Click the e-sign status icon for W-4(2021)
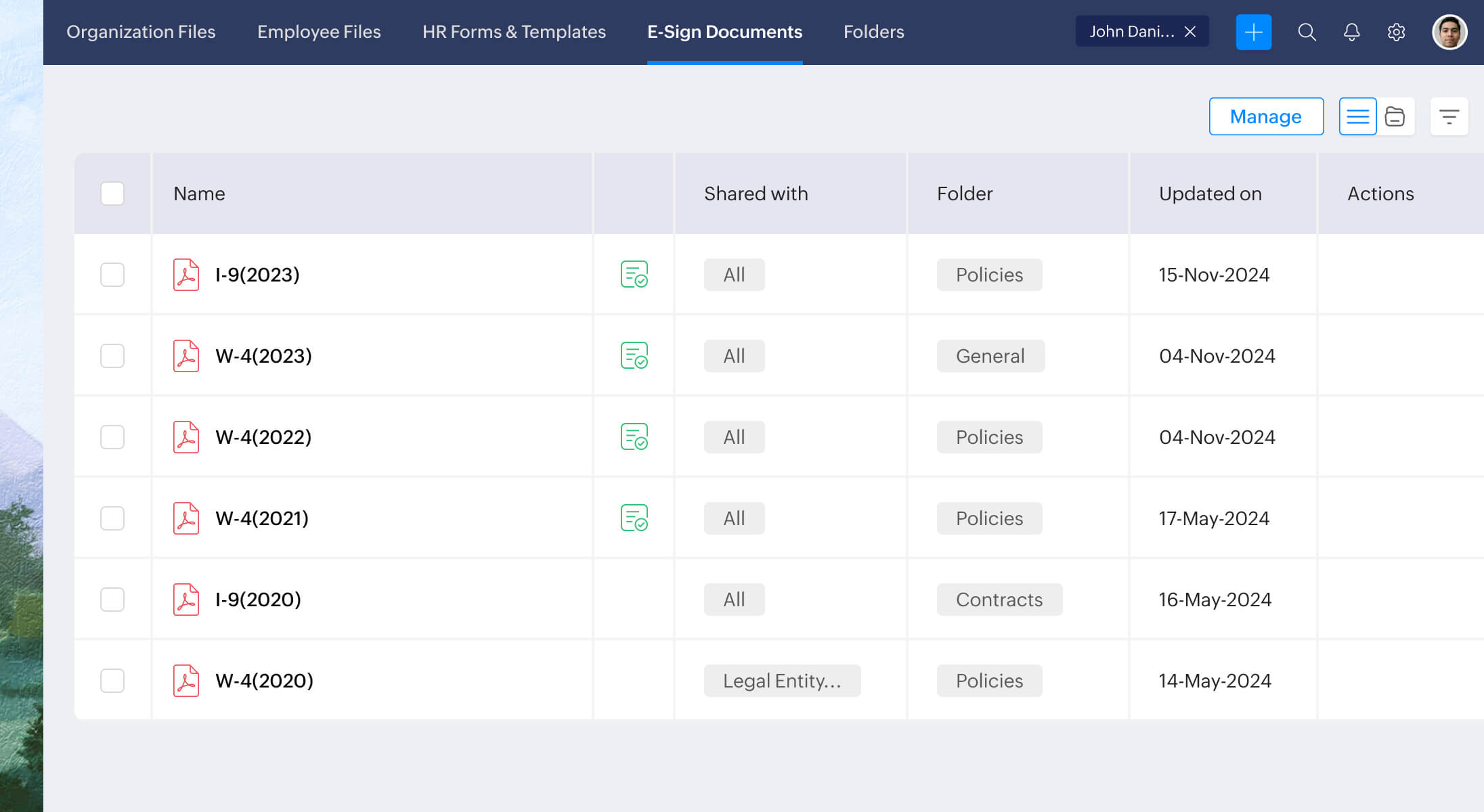 coord(634,518)
